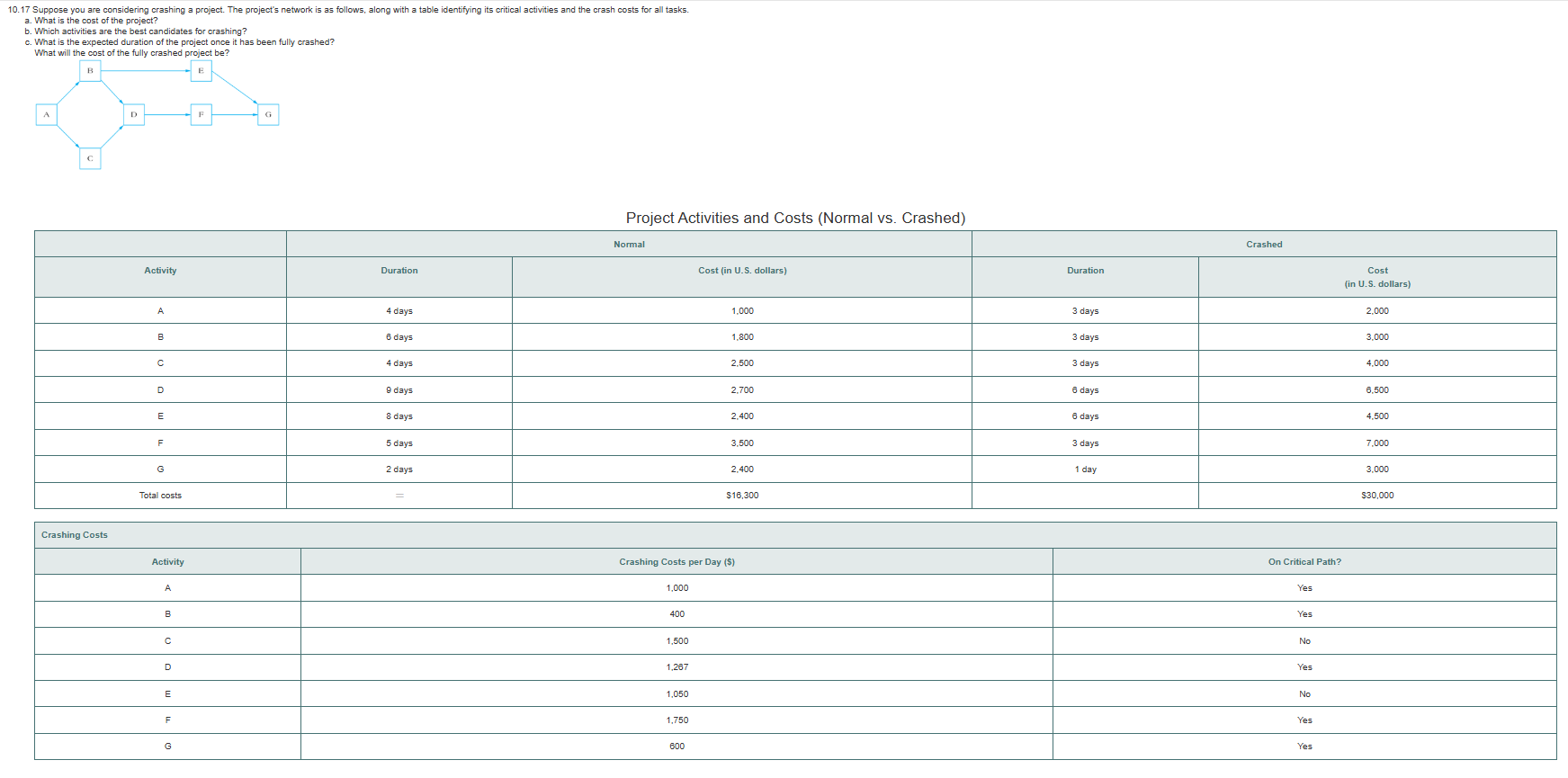1568x778 pixels.
Task: Click the 'Crashing Costs' table heading
Action: (x=75, y=535)
